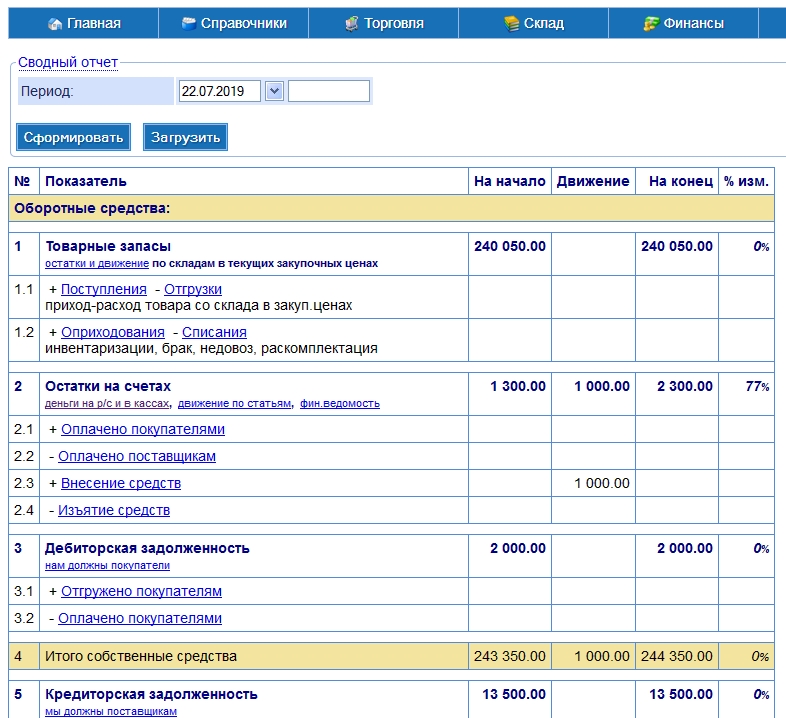The image size is (786, 718).
Task: Click the date field showing 22.07.2019
Action: click(x=219, y=91)
